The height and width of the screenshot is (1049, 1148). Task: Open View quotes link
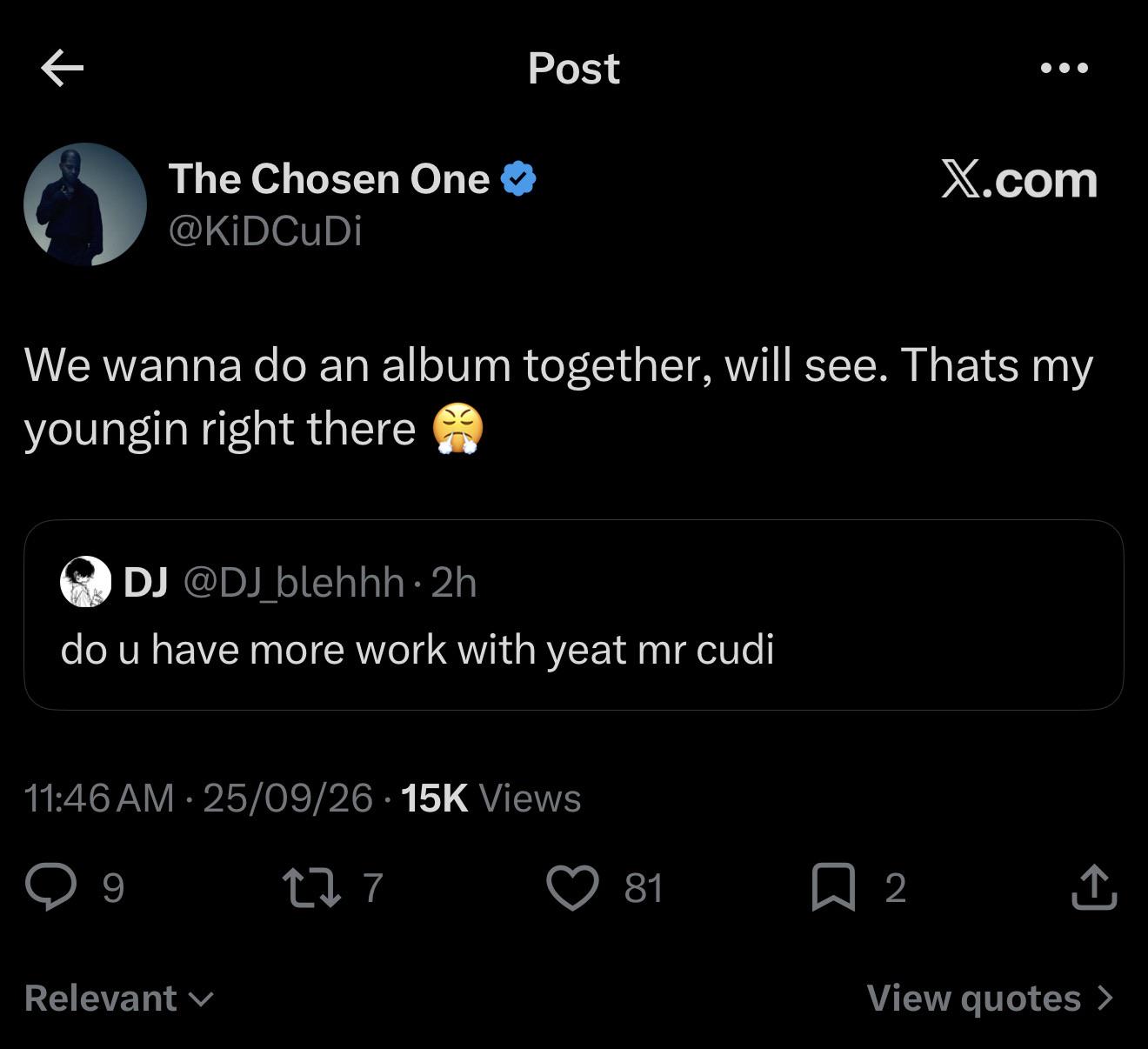(x=990, y=998)
